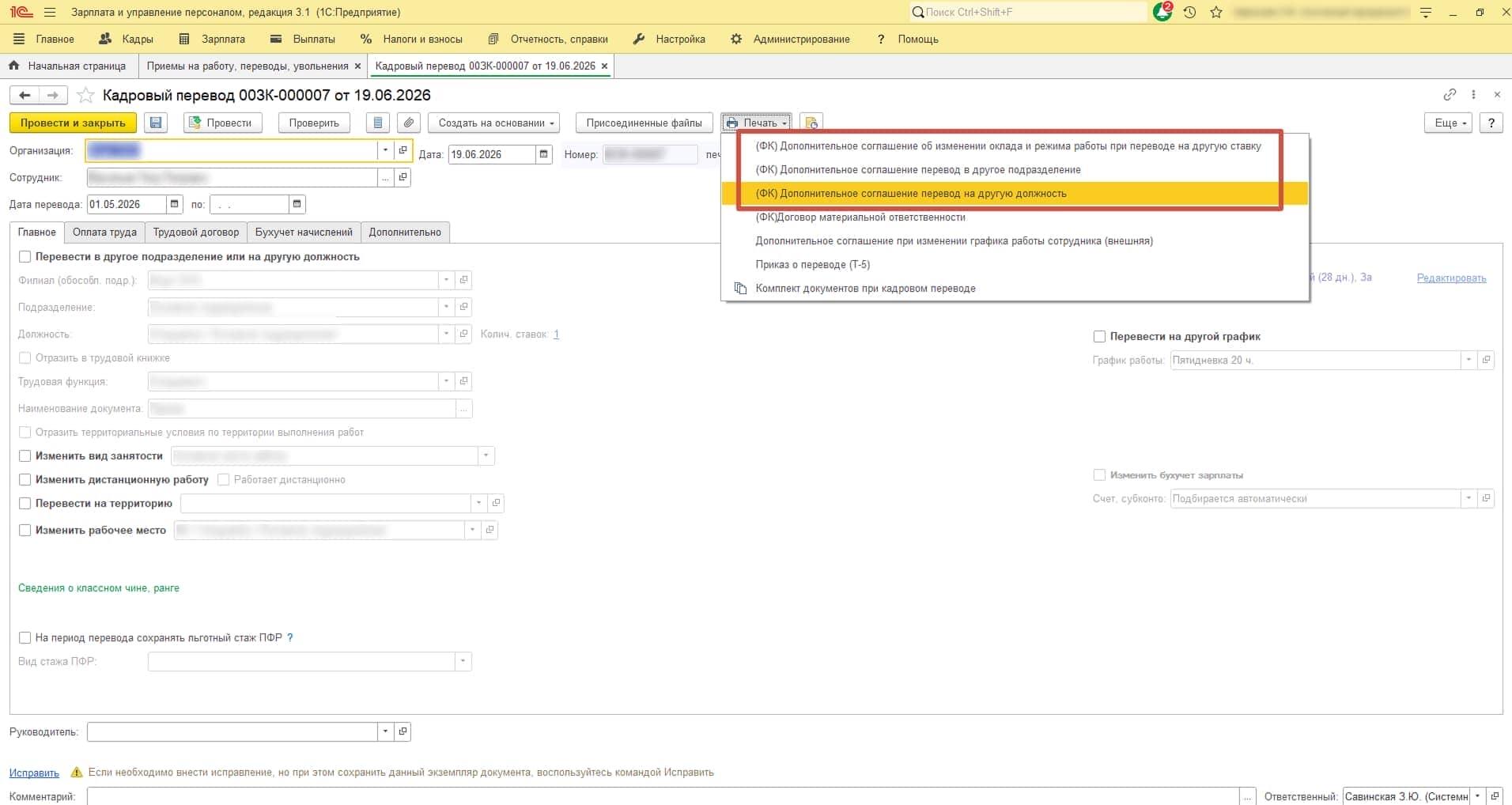Open the service settings icon in title bar

[1426, 13]
